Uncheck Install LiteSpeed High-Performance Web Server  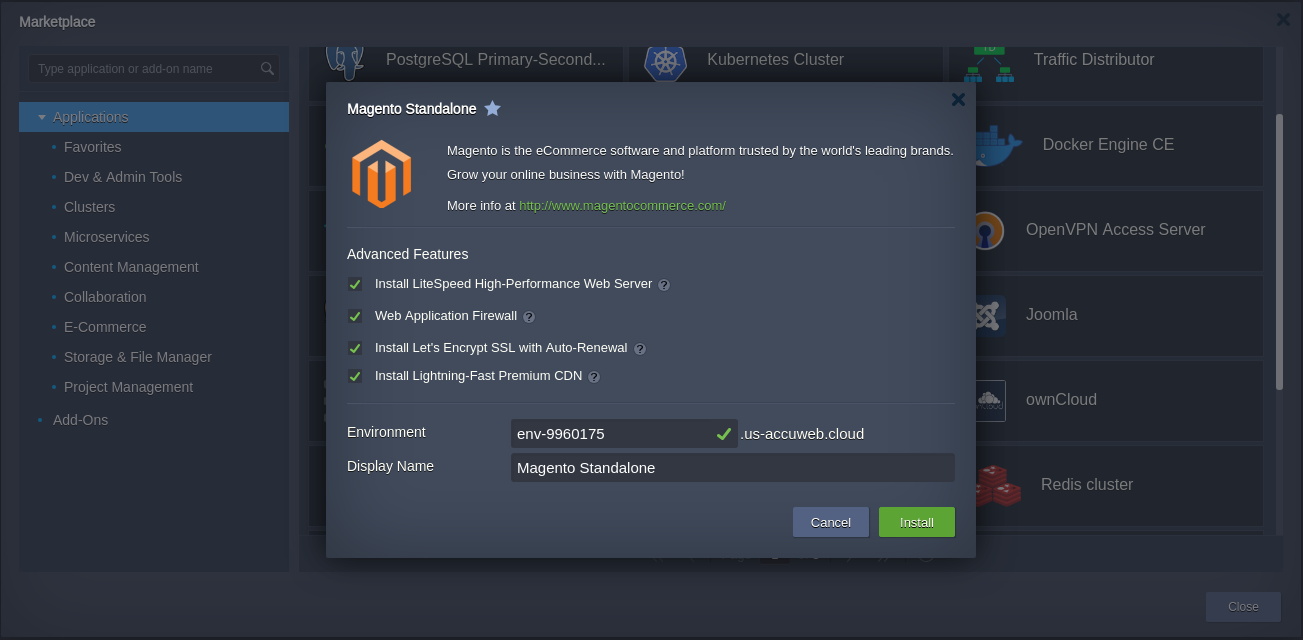(355, 284)
